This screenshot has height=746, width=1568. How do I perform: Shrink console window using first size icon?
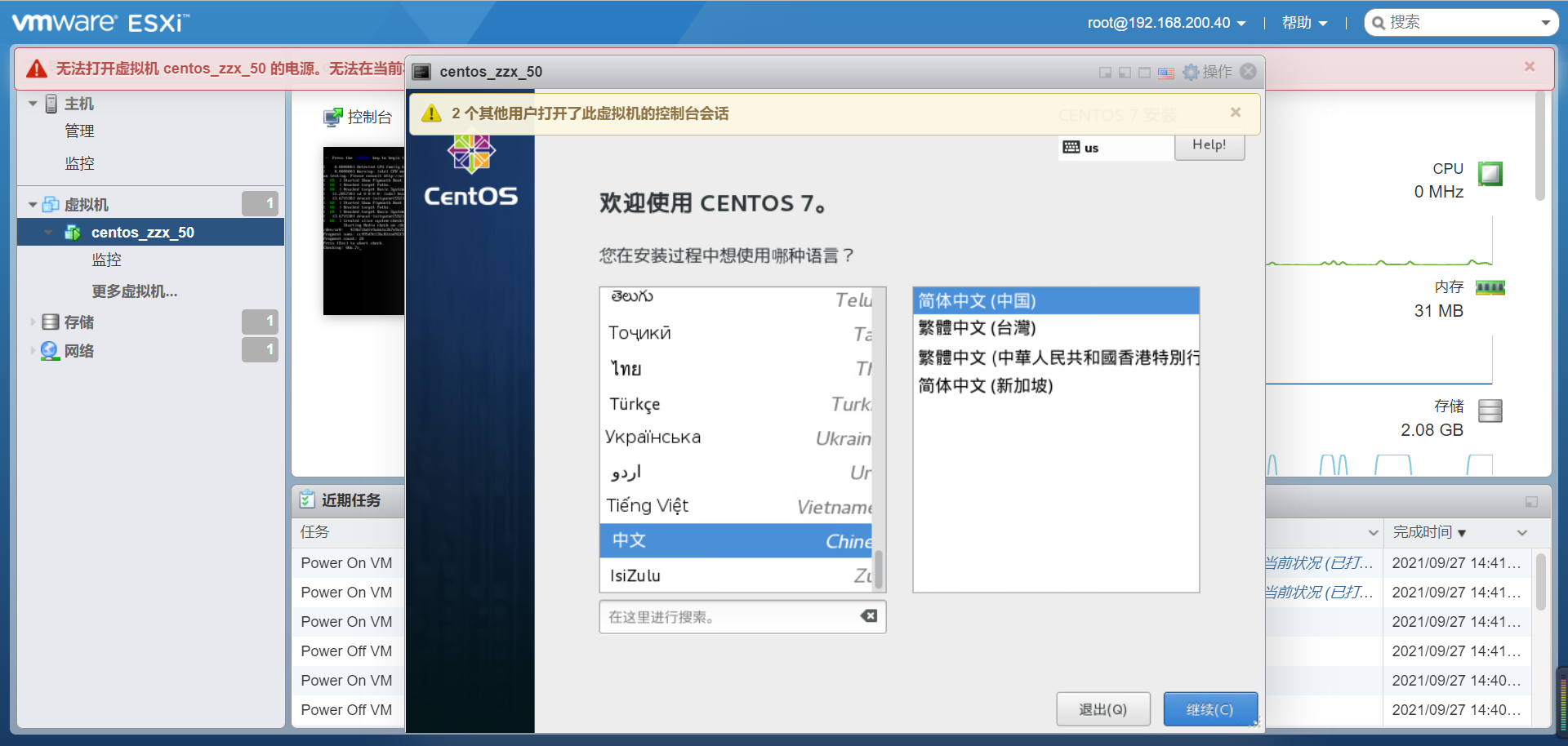point(1105,73)
